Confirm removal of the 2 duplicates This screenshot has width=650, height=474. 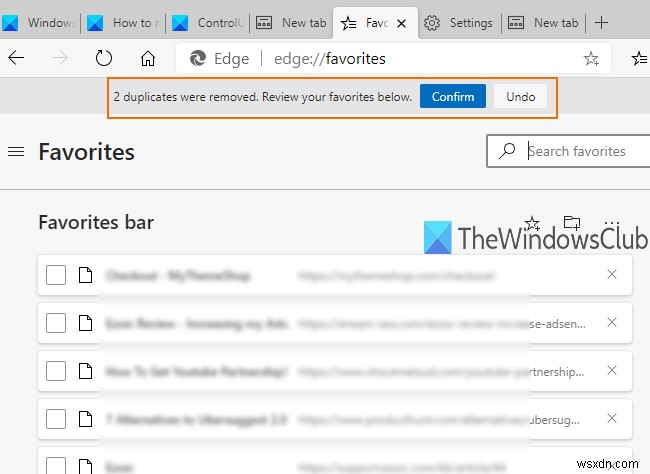tap(453, 96)
